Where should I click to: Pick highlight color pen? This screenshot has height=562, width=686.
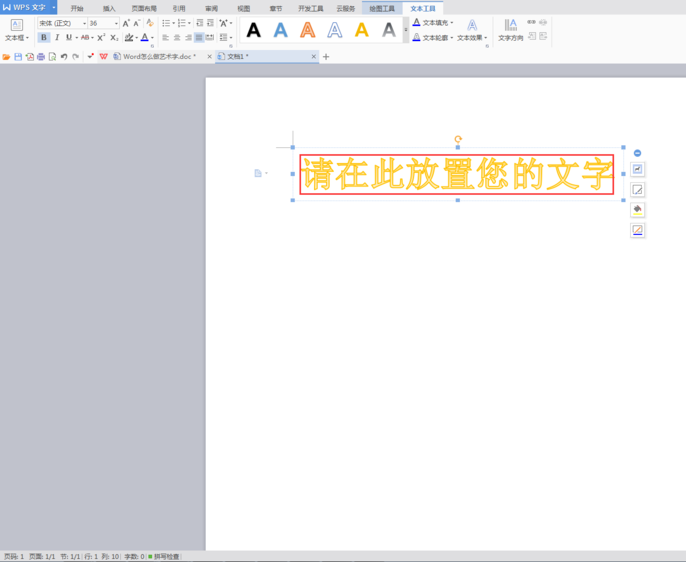[129, 38]
